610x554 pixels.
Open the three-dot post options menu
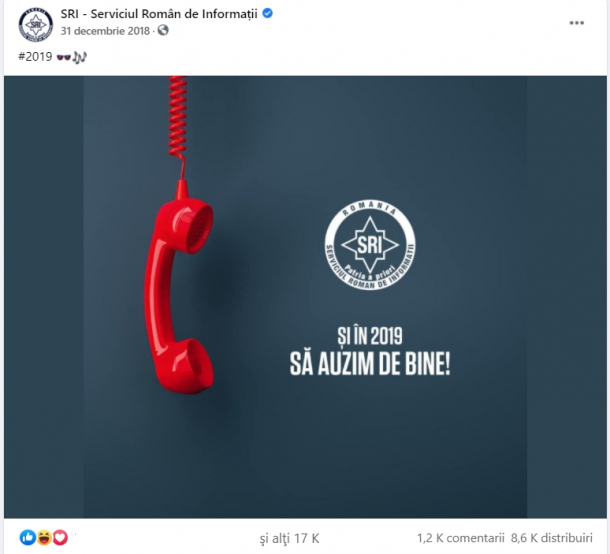click(x=577, y=23)
